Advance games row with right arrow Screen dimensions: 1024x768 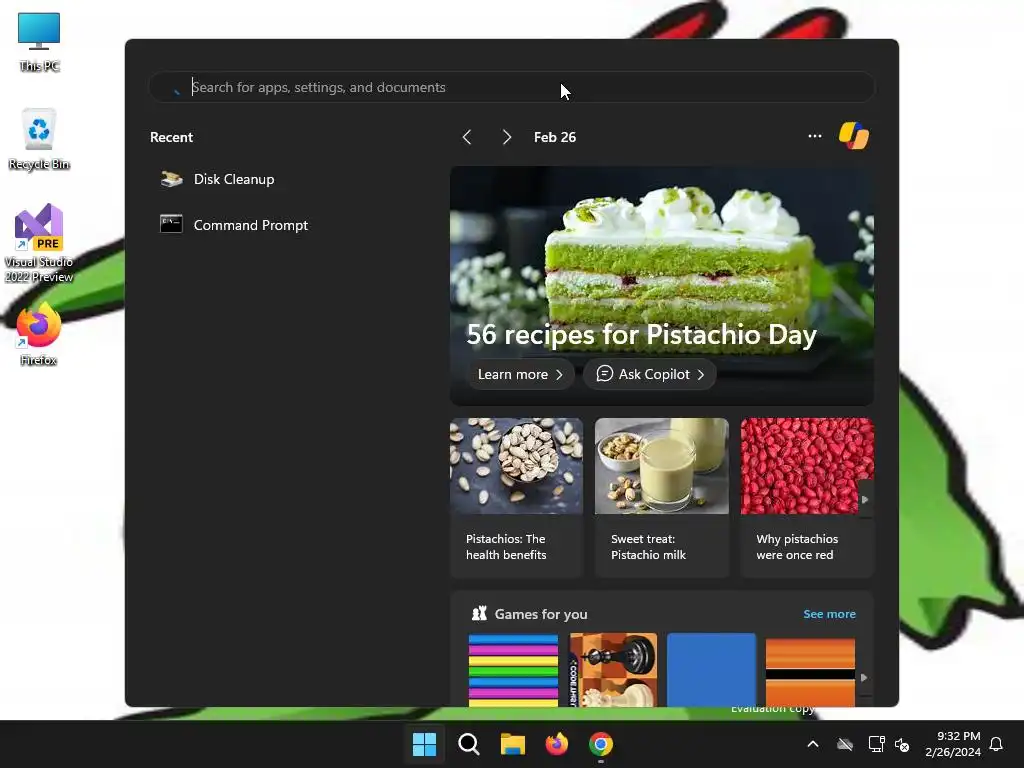point(864,678)
